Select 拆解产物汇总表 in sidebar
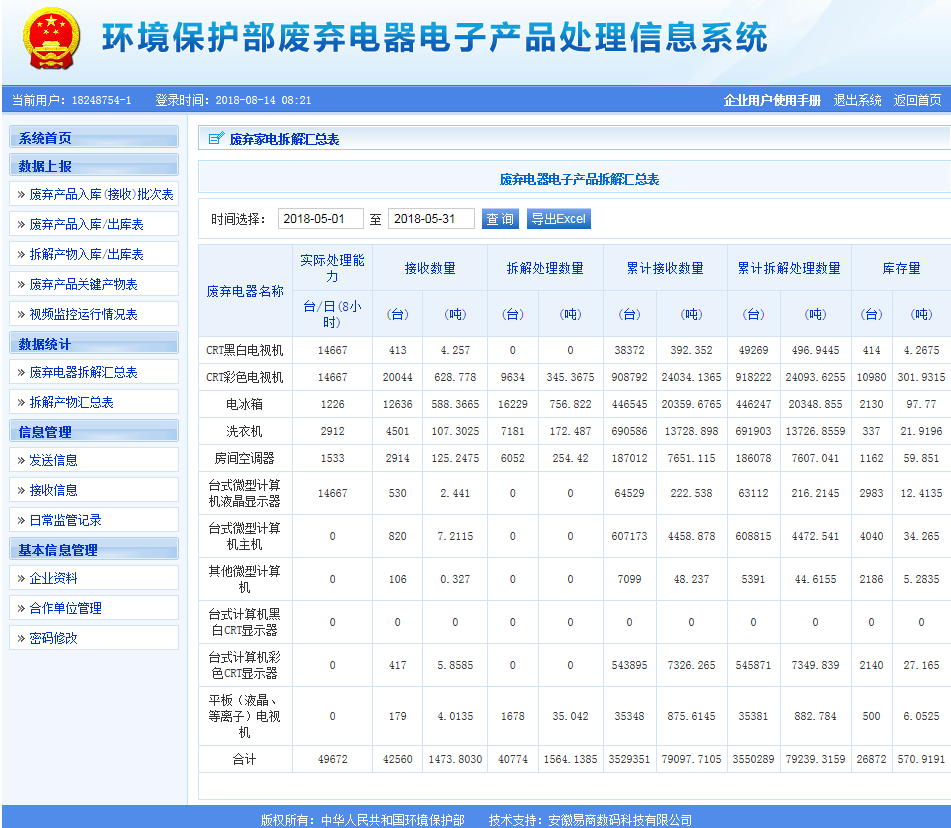Image resolution: width=951 pixels, height=828 pixels. click(x=71, y=402)
